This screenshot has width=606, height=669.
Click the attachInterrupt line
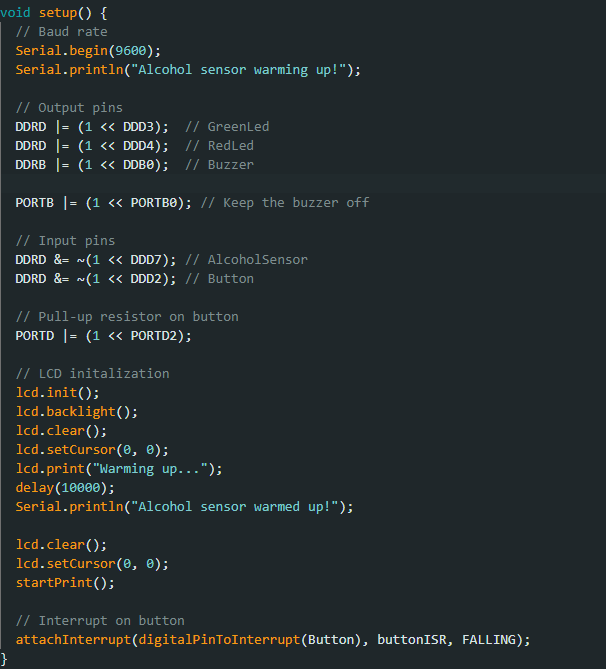coord(273,640)
